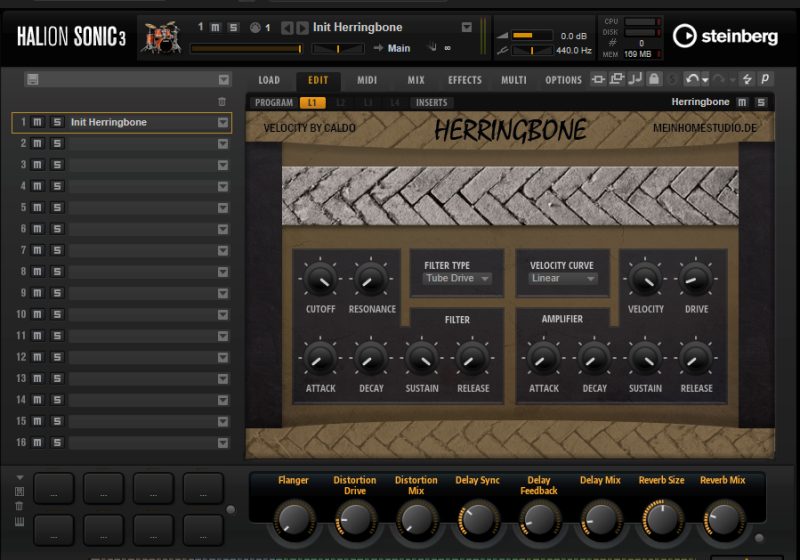This screenshot has width=800, height=560.
Task: Click the lock icon in the toolbar
Action: click(653, 79)
